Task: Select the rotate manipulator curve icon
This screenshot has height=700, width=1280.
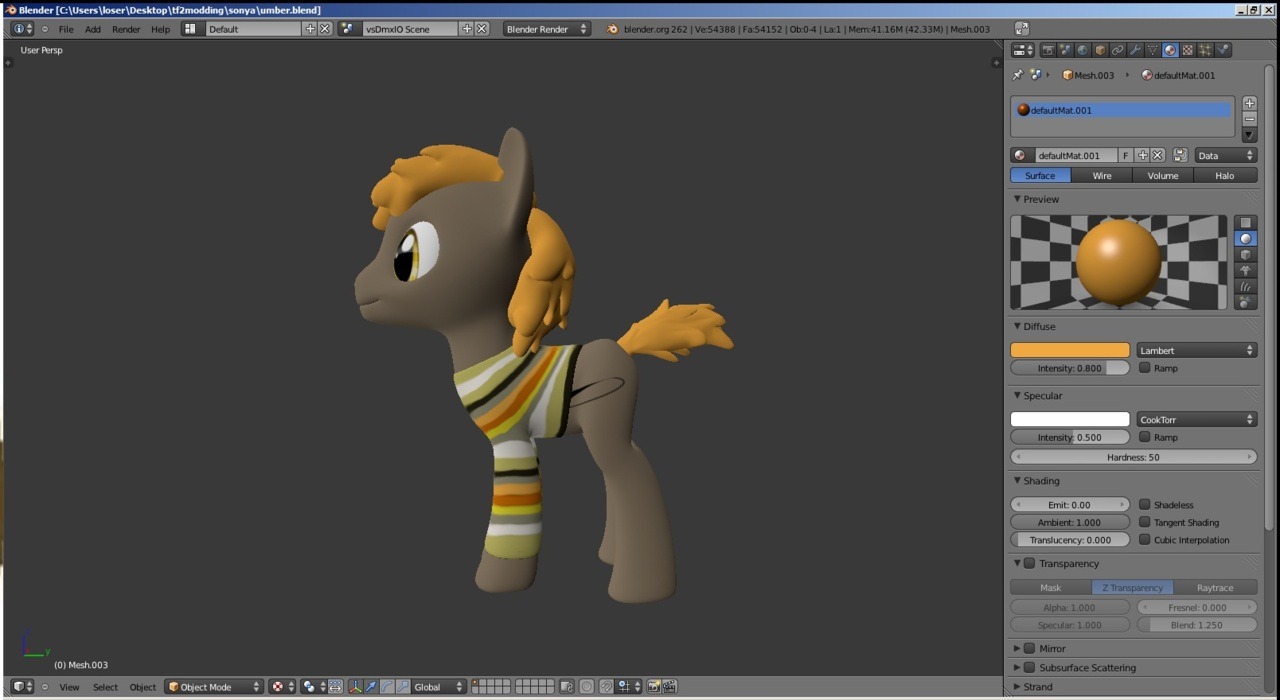Action: (387, 687)
